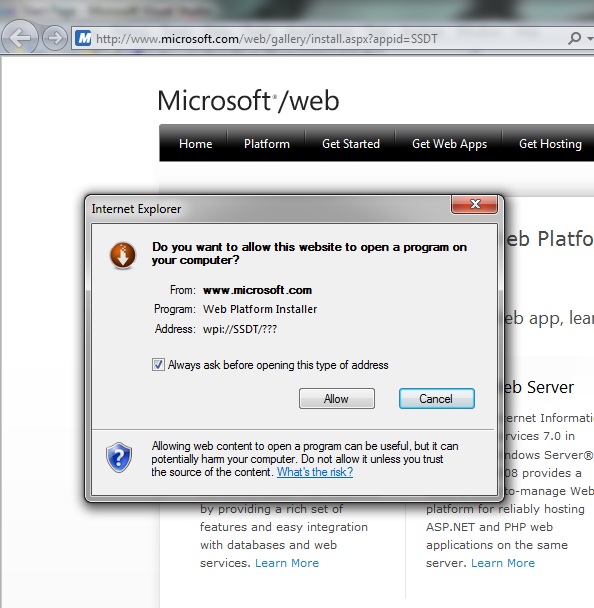Click the Web Platform Installer program text
The height and width of the screenshot is (608, 594).
point(260,309)
